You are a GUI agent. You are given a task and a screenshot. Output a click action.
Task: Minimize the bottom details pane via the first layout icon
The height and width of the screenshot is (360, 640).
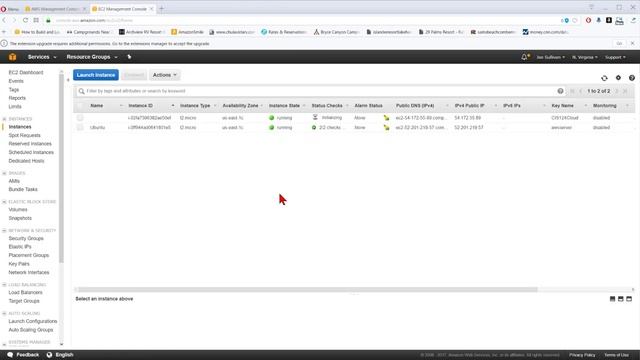coord(612,299)
